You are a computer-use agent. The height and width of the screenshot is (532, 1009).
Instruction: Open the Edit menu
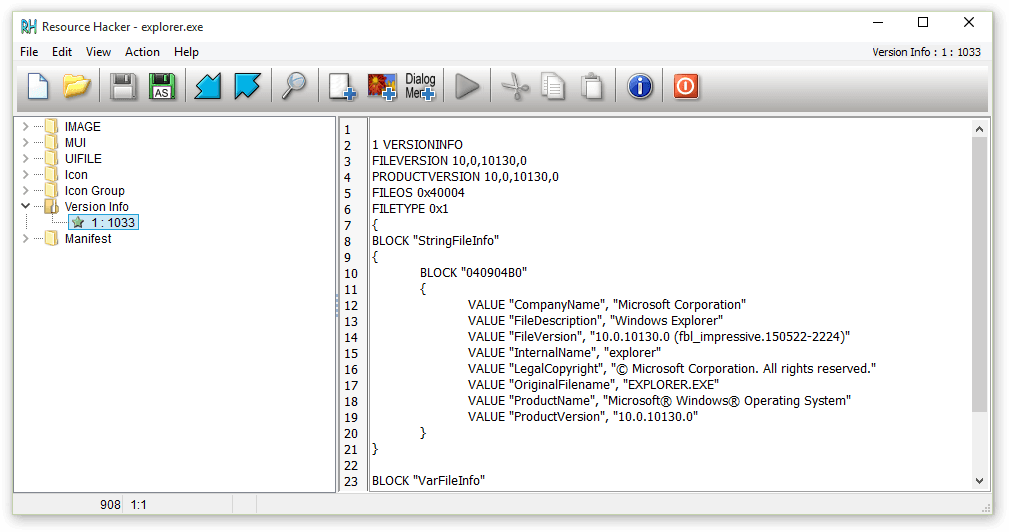tap(62, 52)
